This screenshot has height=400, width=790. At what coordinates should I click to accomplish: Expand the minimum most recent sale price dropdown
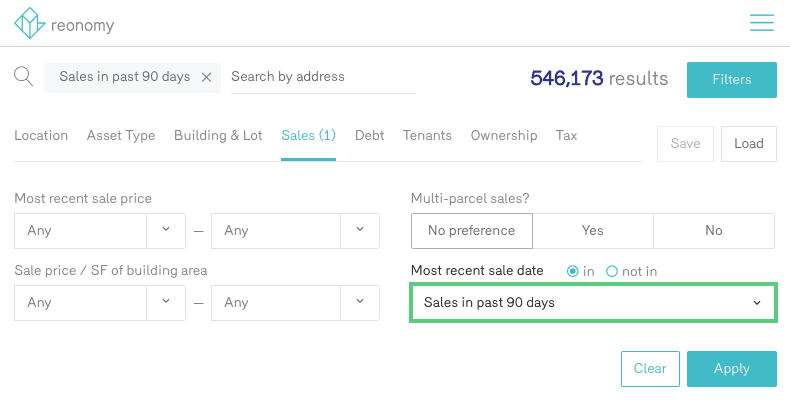click(x=165, y=230)
